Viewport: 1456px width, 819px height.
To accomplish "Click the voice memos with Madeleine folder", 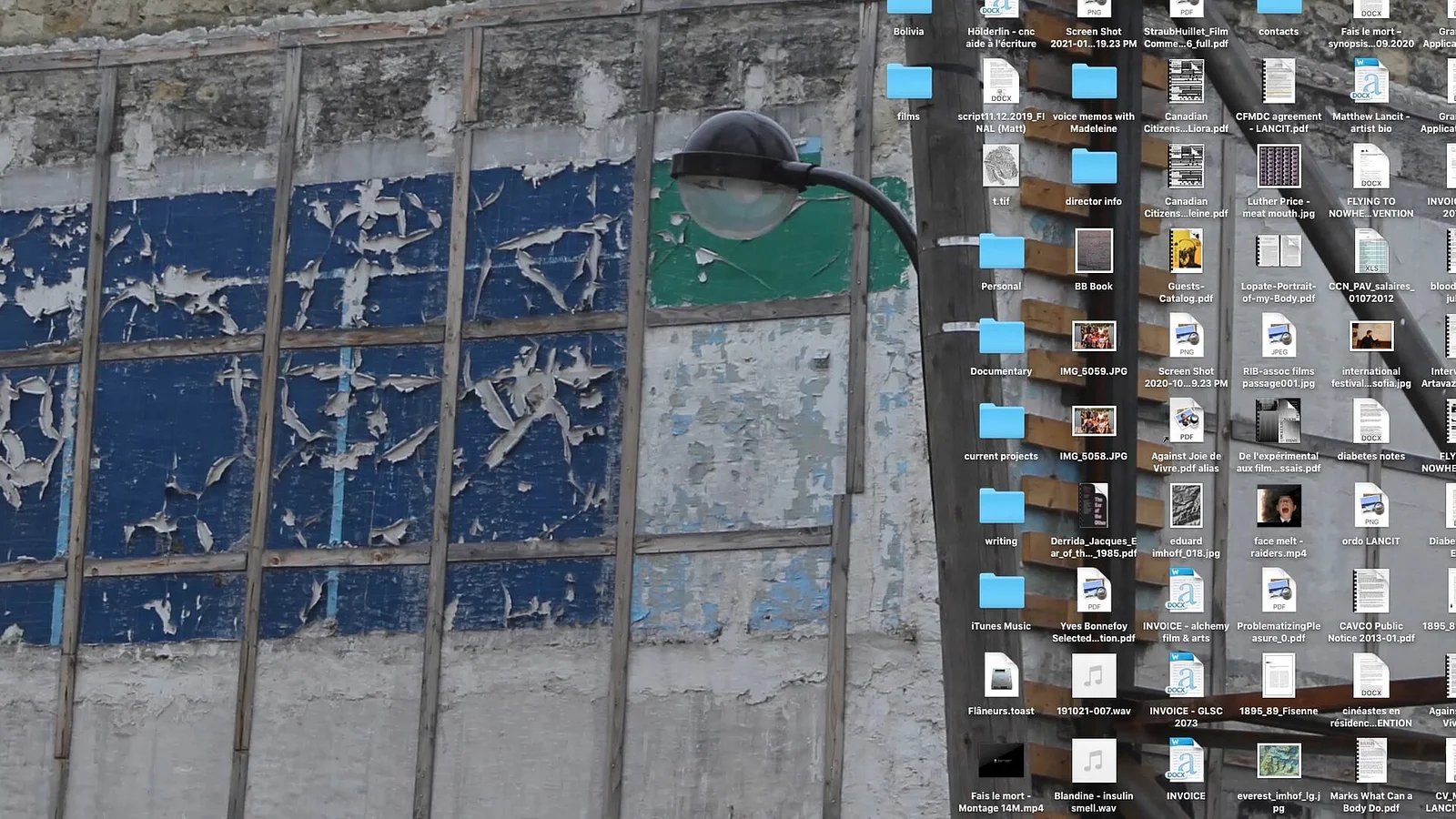I will point(1093,83).
